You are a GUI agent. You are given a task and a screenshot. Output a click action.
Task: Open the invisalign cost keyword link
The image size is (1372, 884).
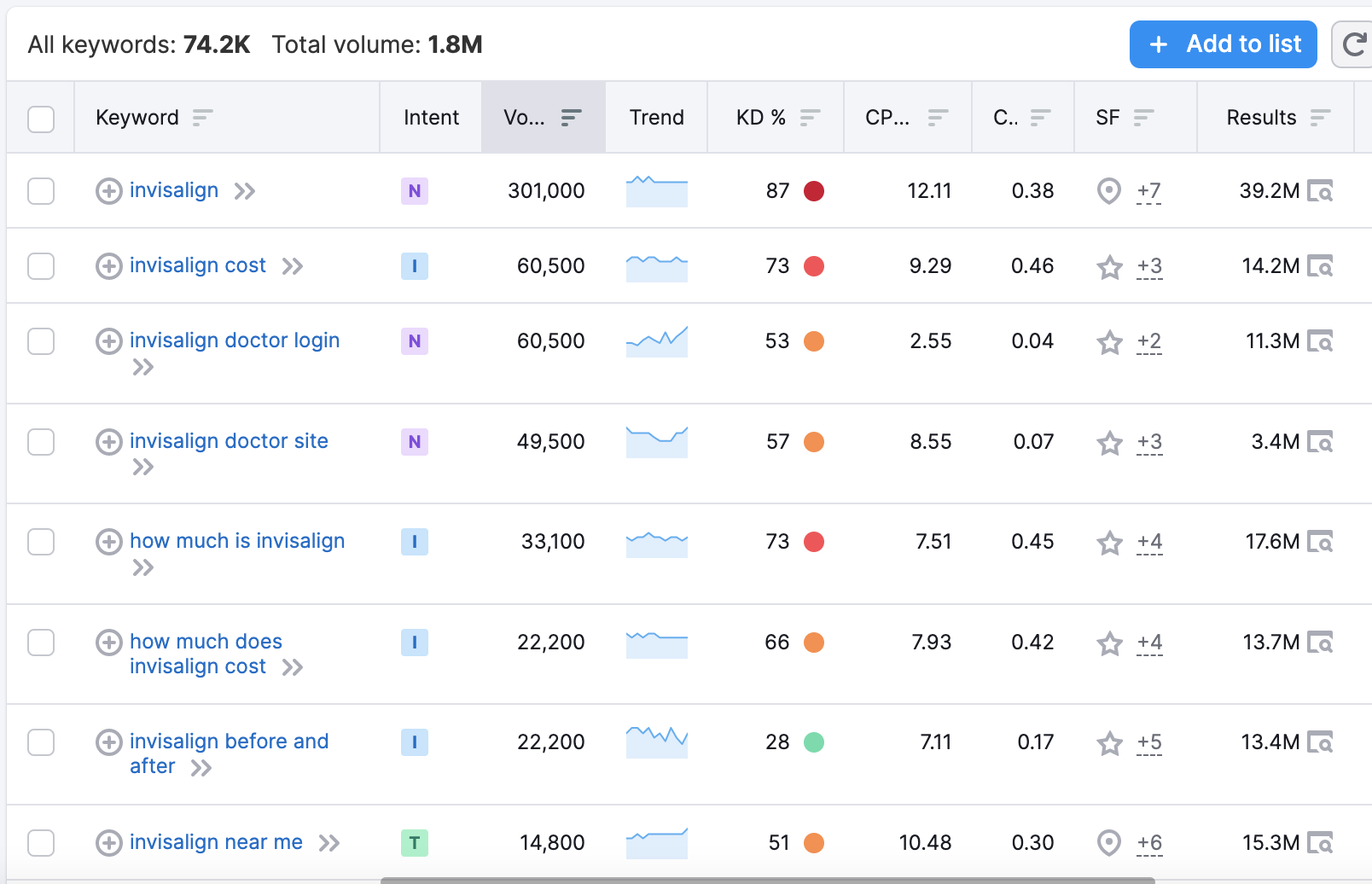point(198,265)
